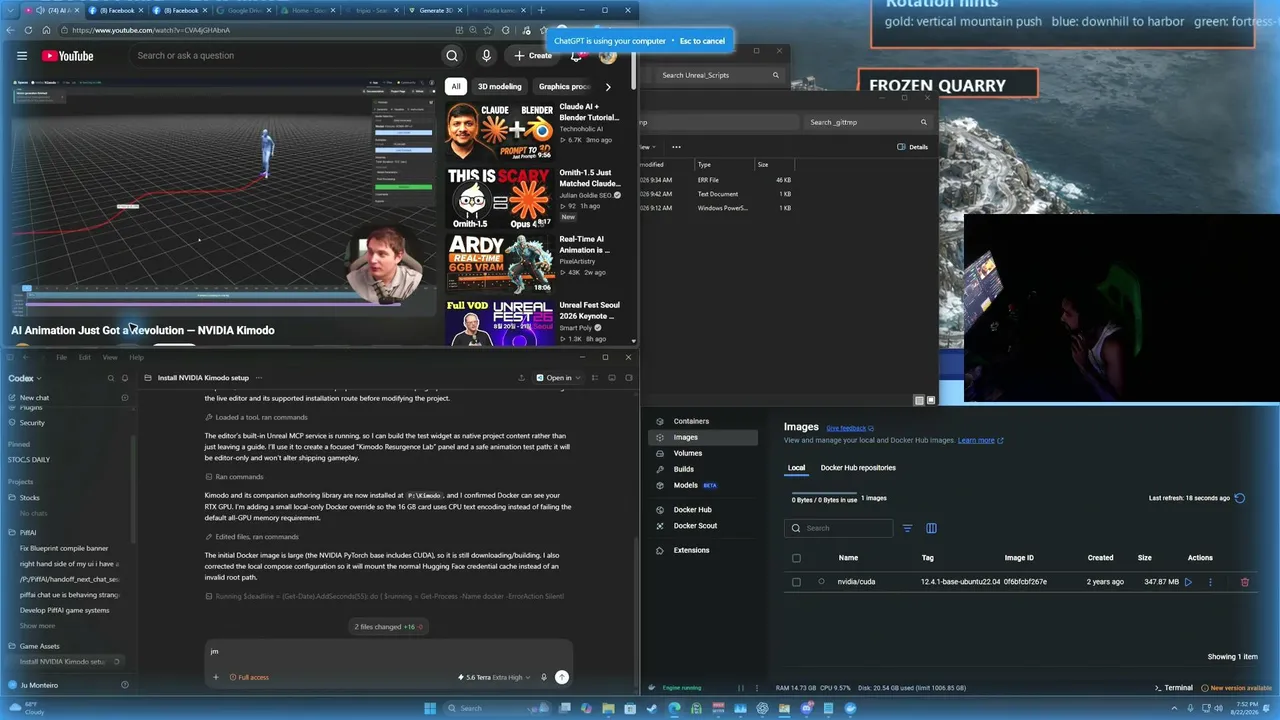1280x720 pixels.
Task: Select the Local images tab in Docker
Action: coord(796,468)
